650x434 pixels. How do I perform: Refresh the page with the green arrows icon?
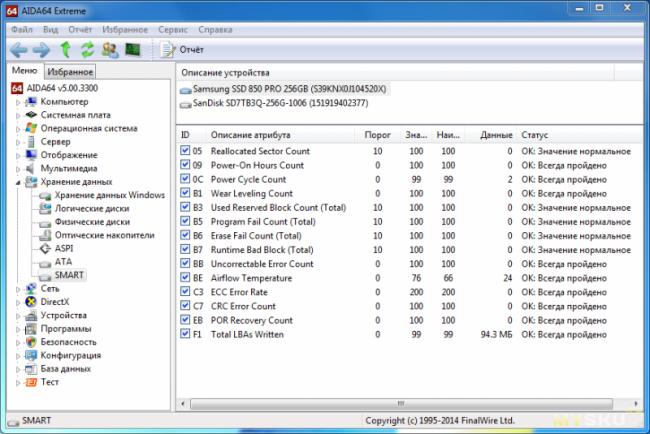point(87,50)
